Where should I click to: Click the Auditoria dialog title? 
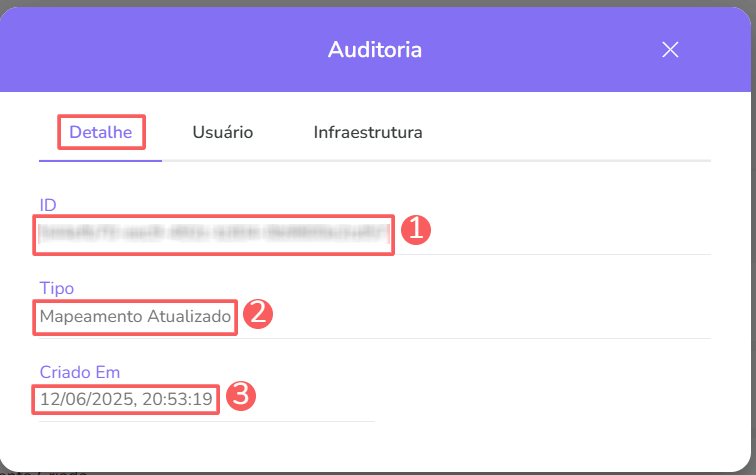pos(375,49)
